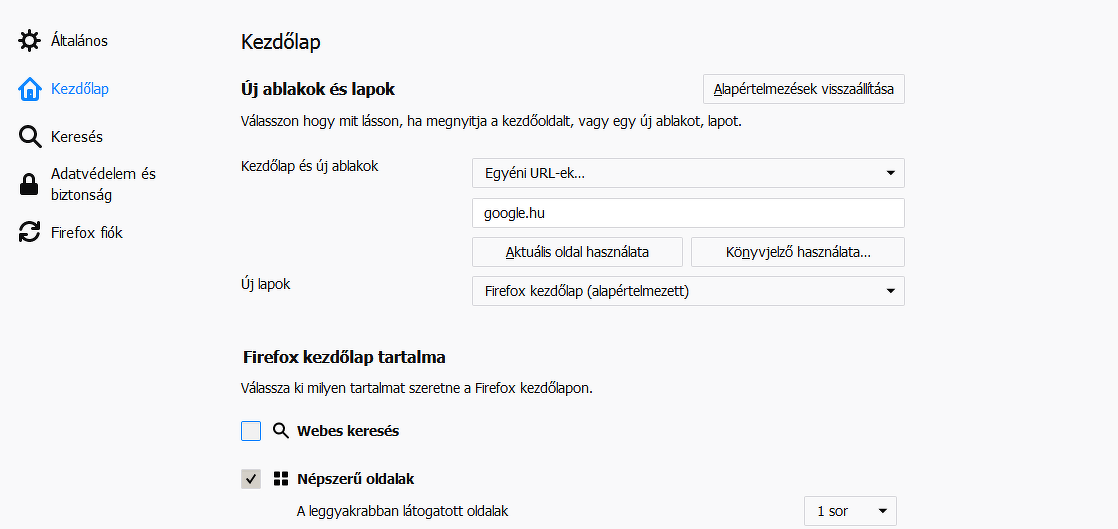Open the Általános settings section
Screen dimensions: 1118x529
coord(79,41)
